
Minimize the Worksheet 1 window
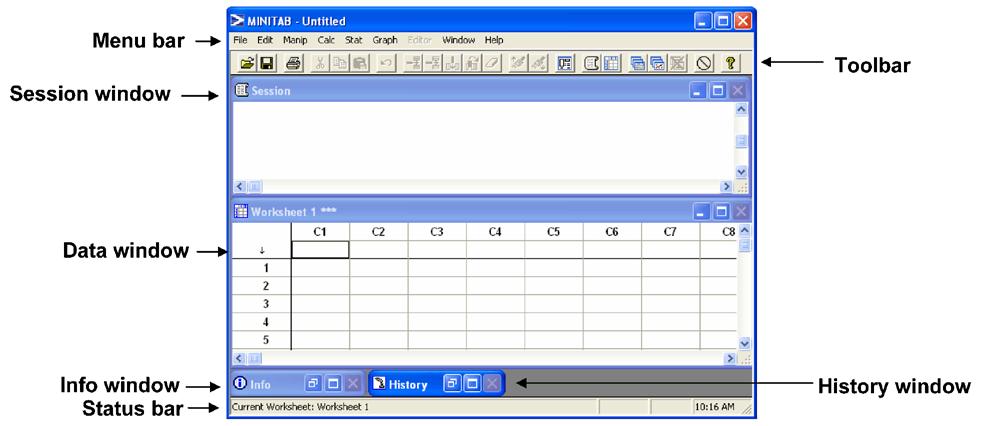pyautogui.click(x=702, y=212)
